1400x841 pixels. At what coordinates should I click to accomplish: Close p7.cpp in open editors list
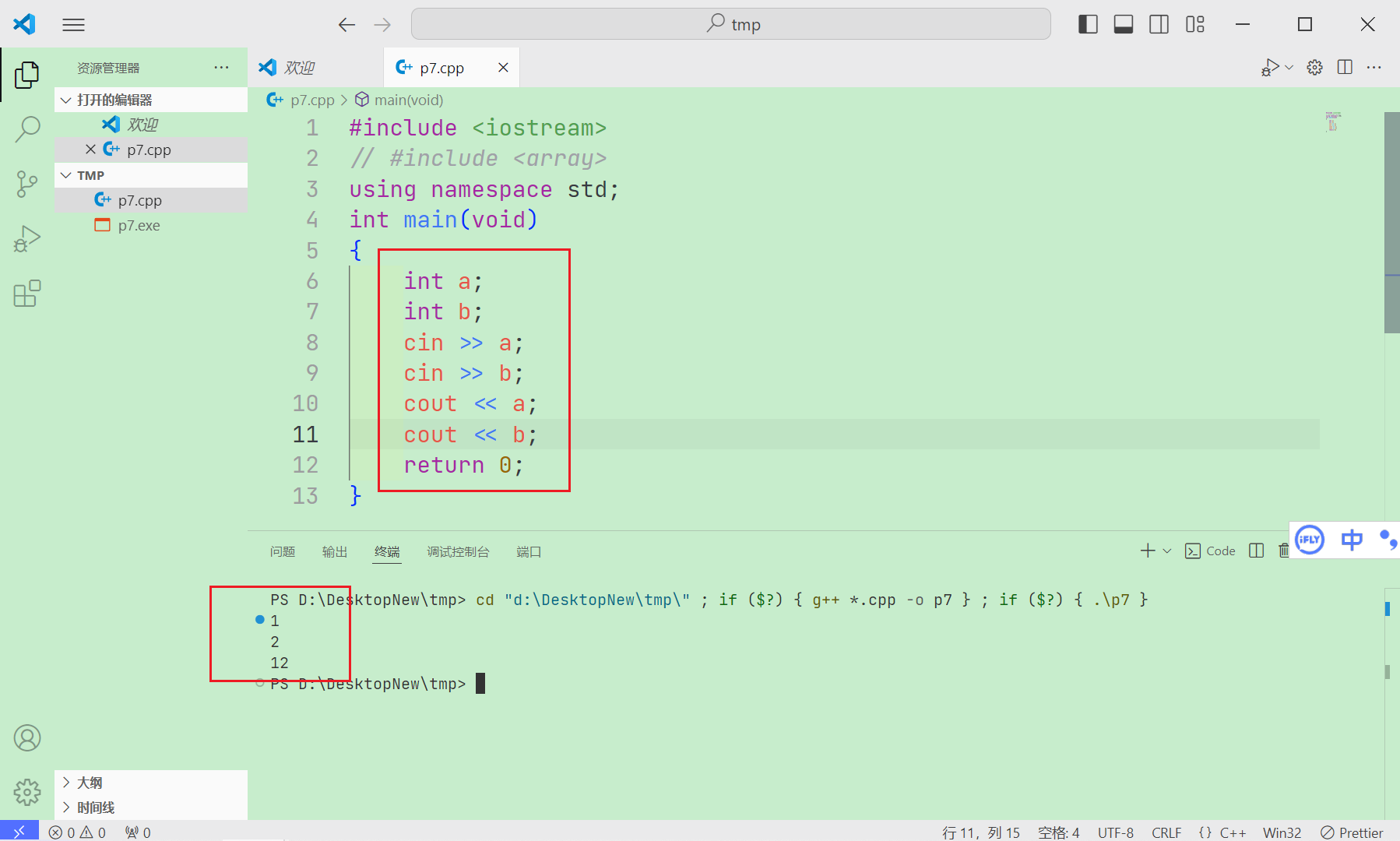point(90,150)
